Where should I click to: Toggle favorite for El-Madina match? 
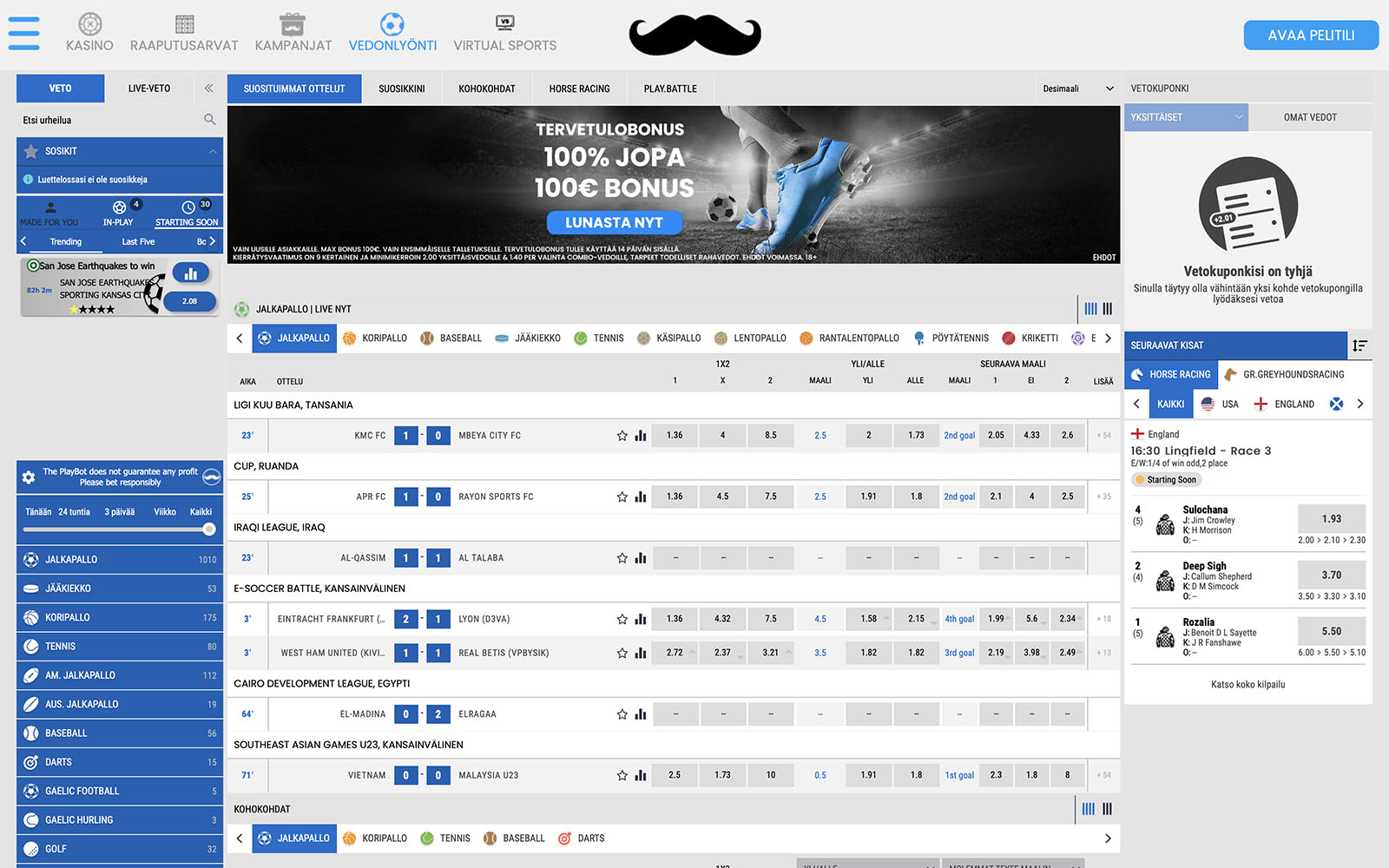pos(622,714)
